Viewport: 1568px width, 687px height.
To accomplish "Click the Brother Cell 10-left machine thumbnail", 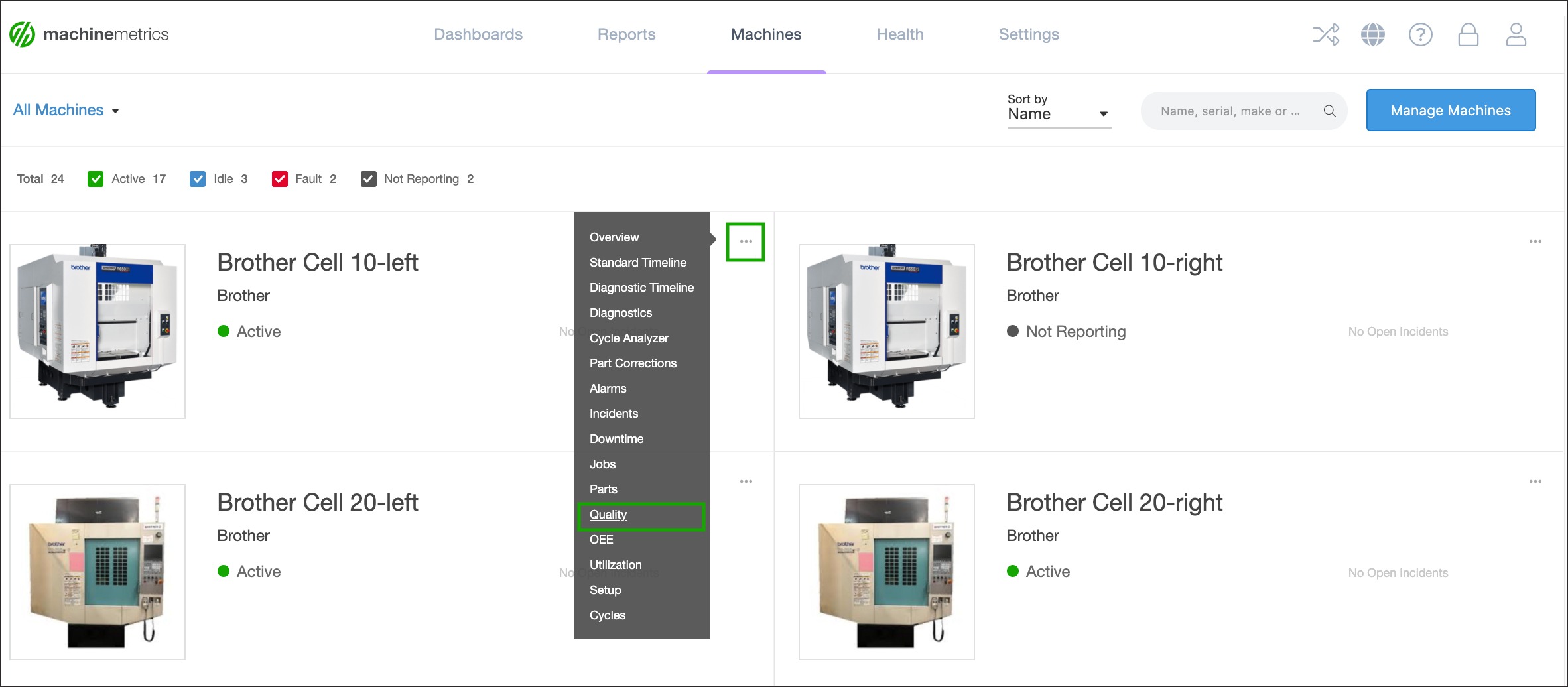I will point(98,331).
